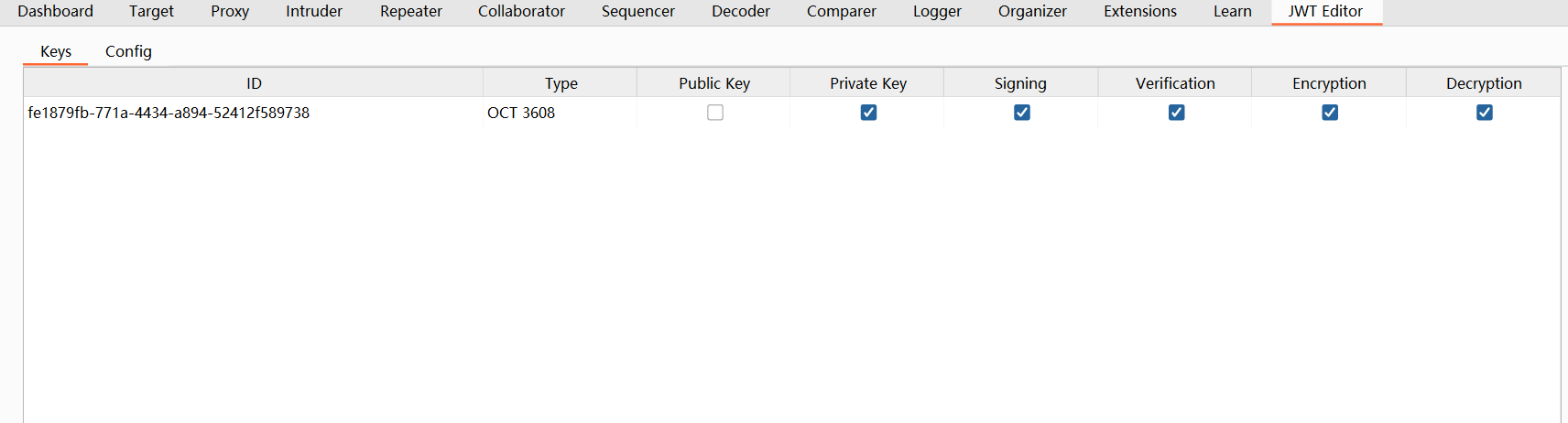Screen dimensions: 1568x423
Task: Open the Decoder tab
Action: tap(741, 11)
